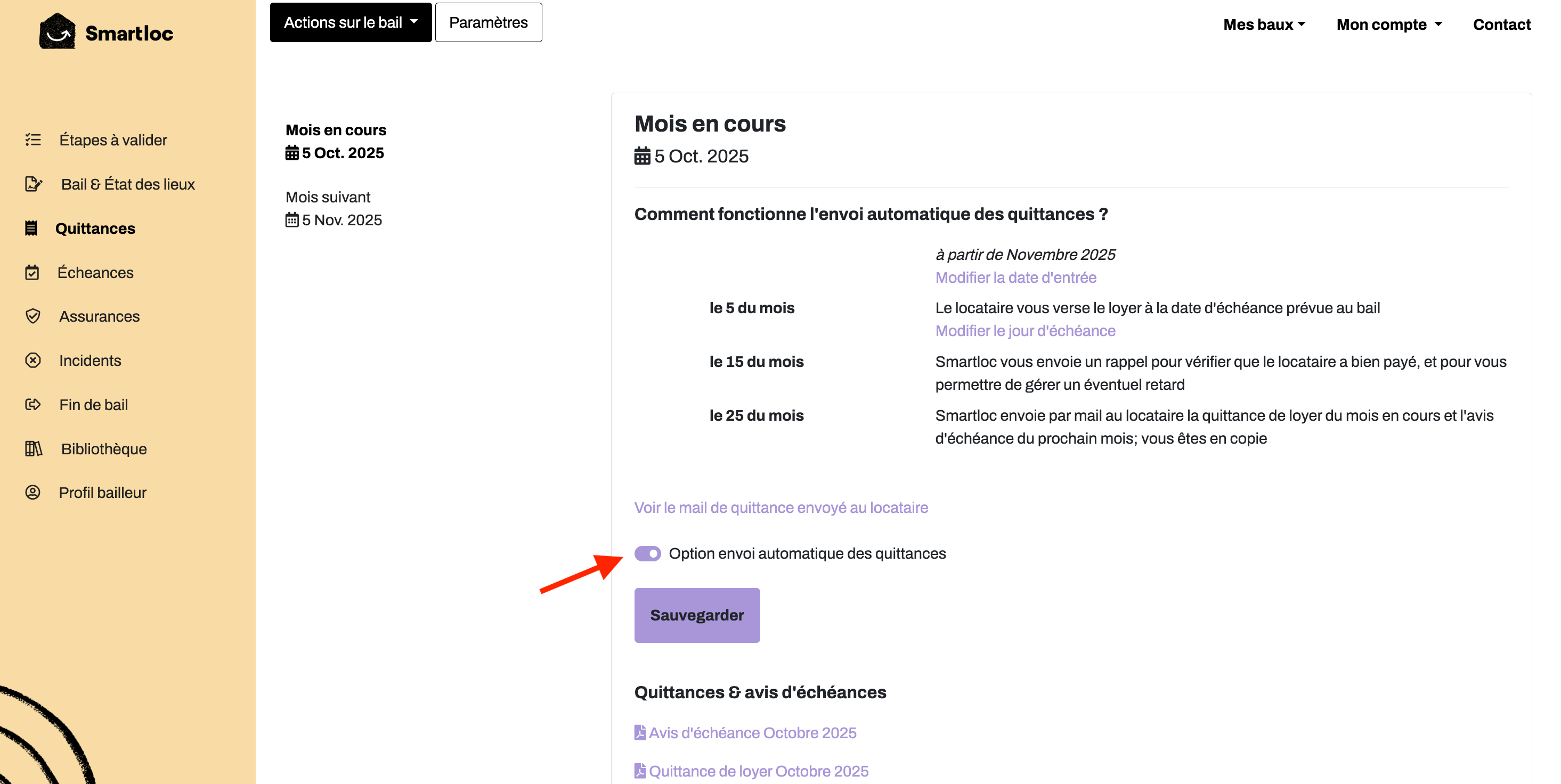Open the Mon compte dropdown
The height and width of the screenshot is (784, 1561).
[1388, 24]
